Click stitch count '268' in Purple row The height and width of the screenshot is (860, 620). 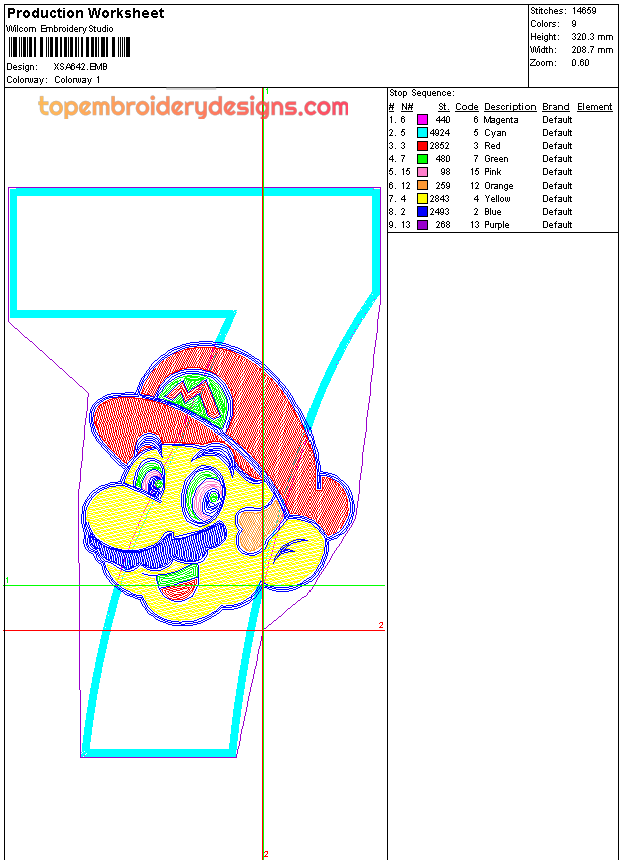click(x=443, y=225)
